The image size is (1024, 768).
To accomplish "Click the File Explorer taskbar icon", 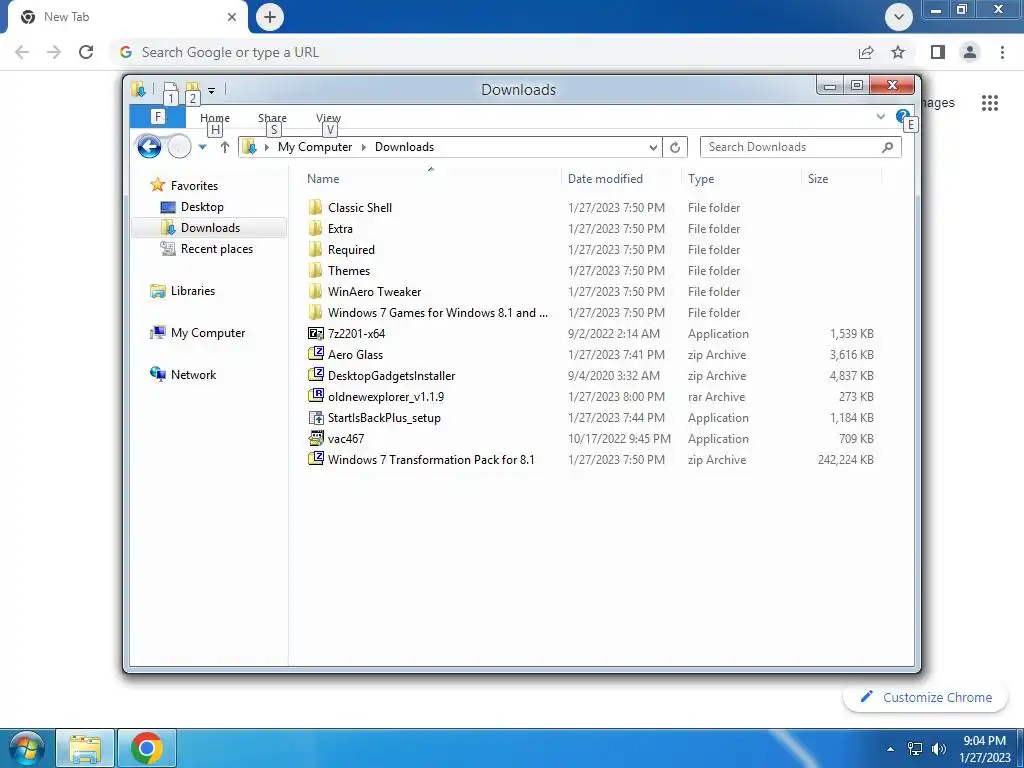I will pyautogui.click(x=86, y=748).
